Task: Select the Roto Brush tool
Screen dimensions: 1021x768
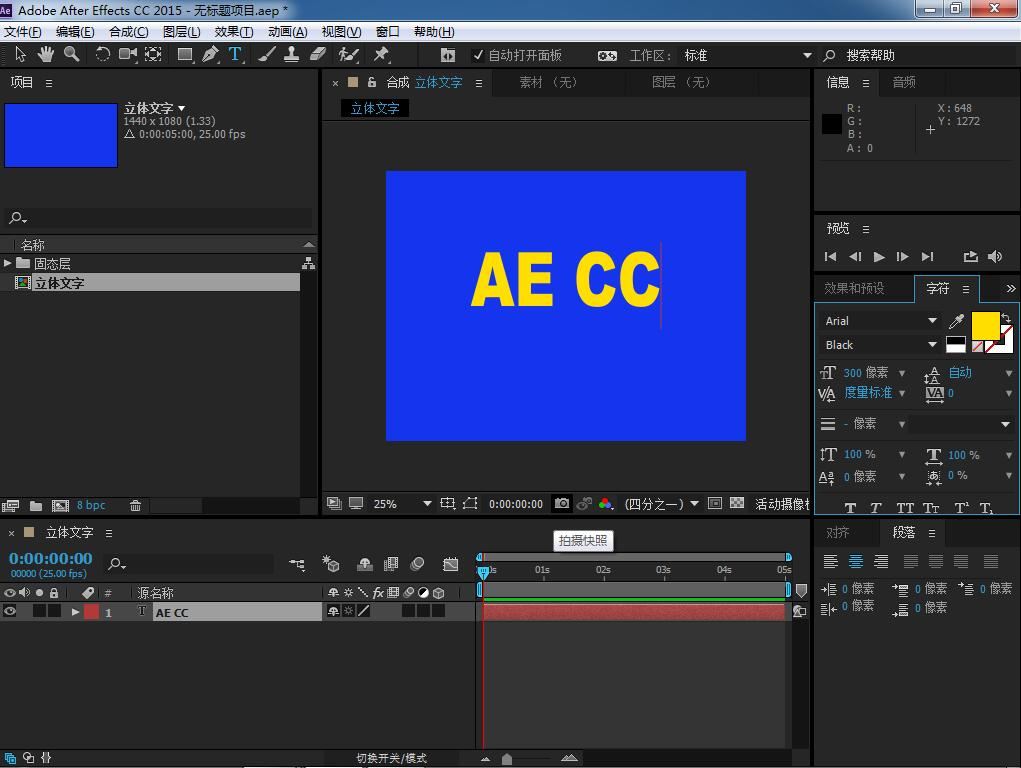Action: [x=349, y=55]
